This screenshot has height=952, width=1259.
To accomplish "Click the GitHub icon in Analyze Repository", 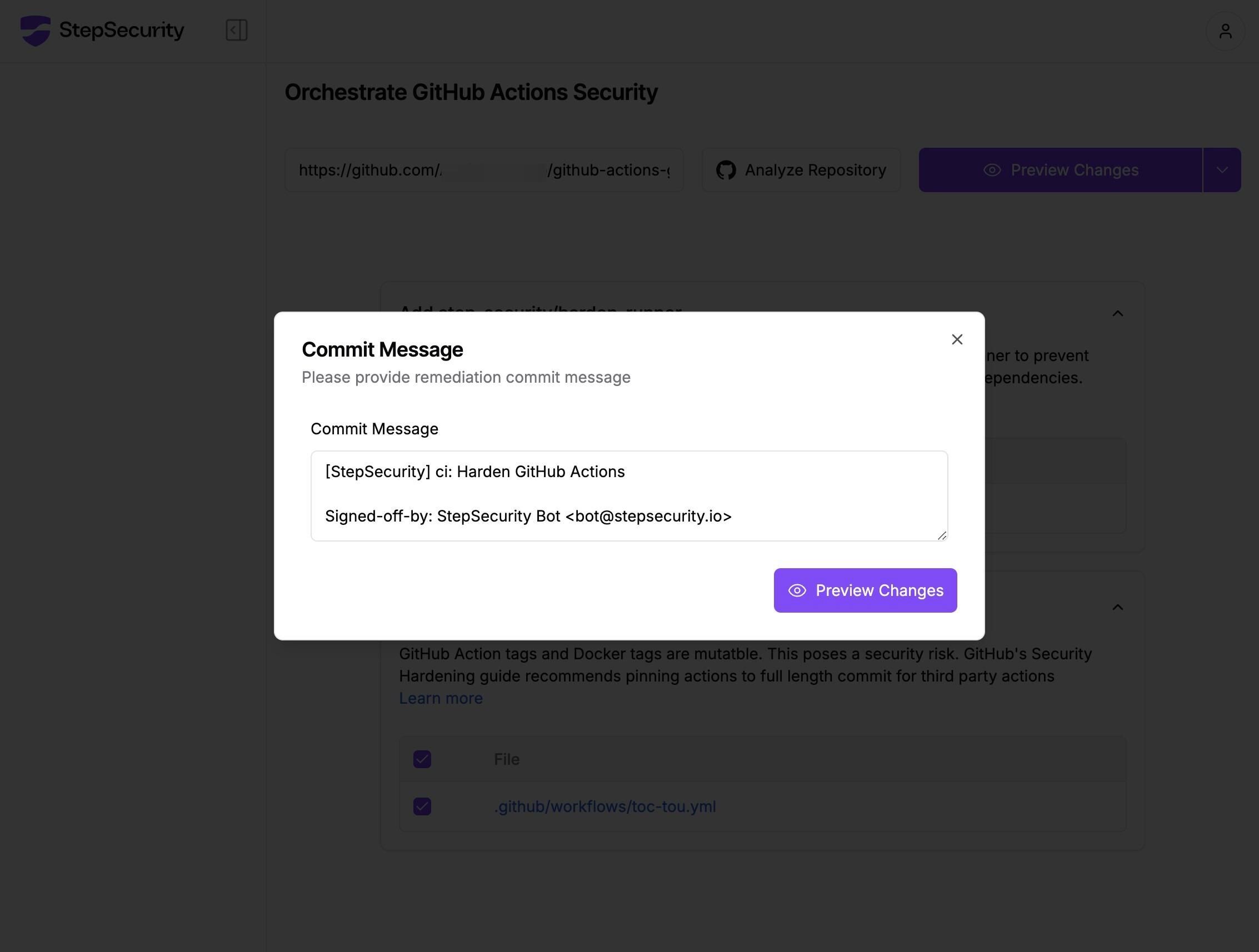I will click(726, 170).
